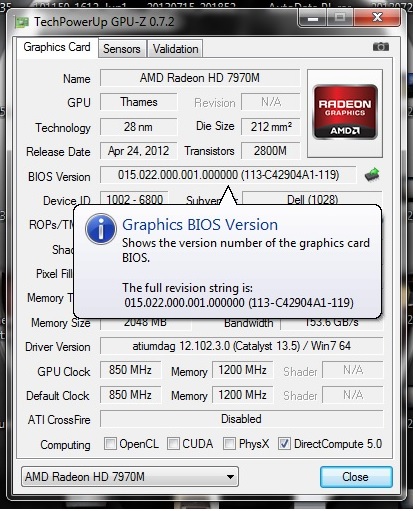The height and width of the screenshot is (511, 415).
Task: Click the ATI CrossFire Disabled field
Action: 242,419
